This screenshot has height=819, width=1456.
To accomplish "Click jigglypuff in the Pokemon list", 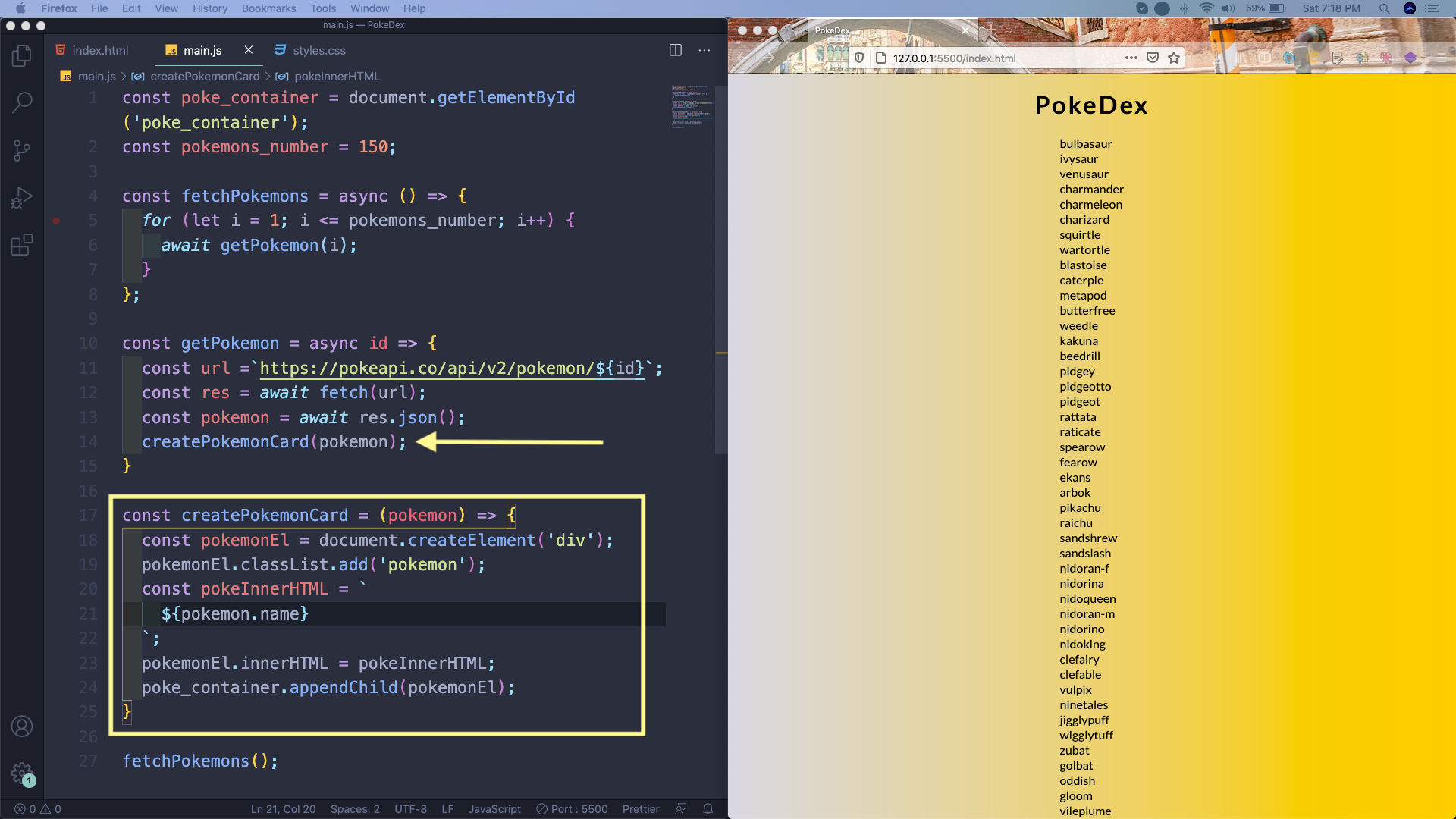I will [1084, 720].
